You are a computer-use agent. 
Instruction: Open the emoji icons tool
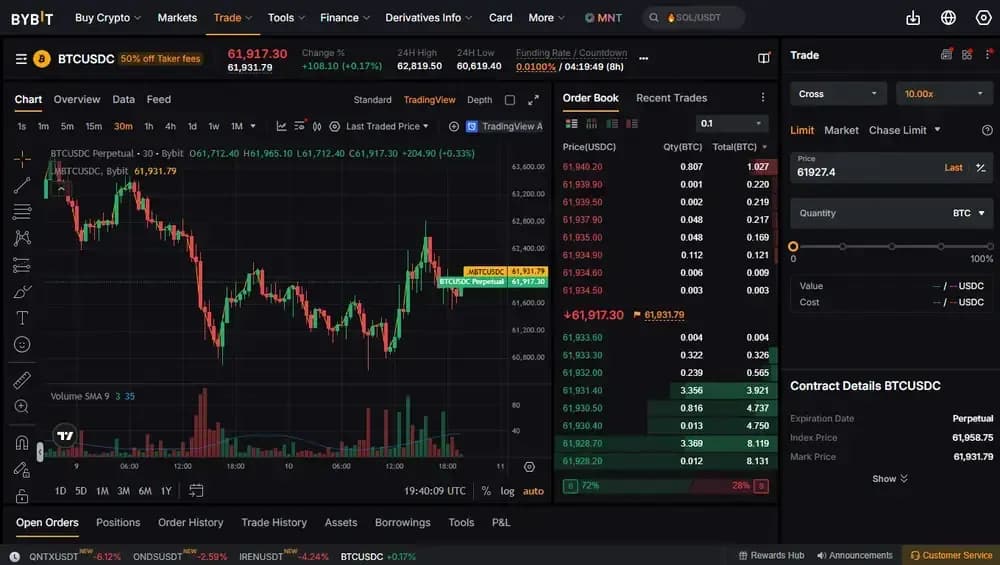click(22, 344)
